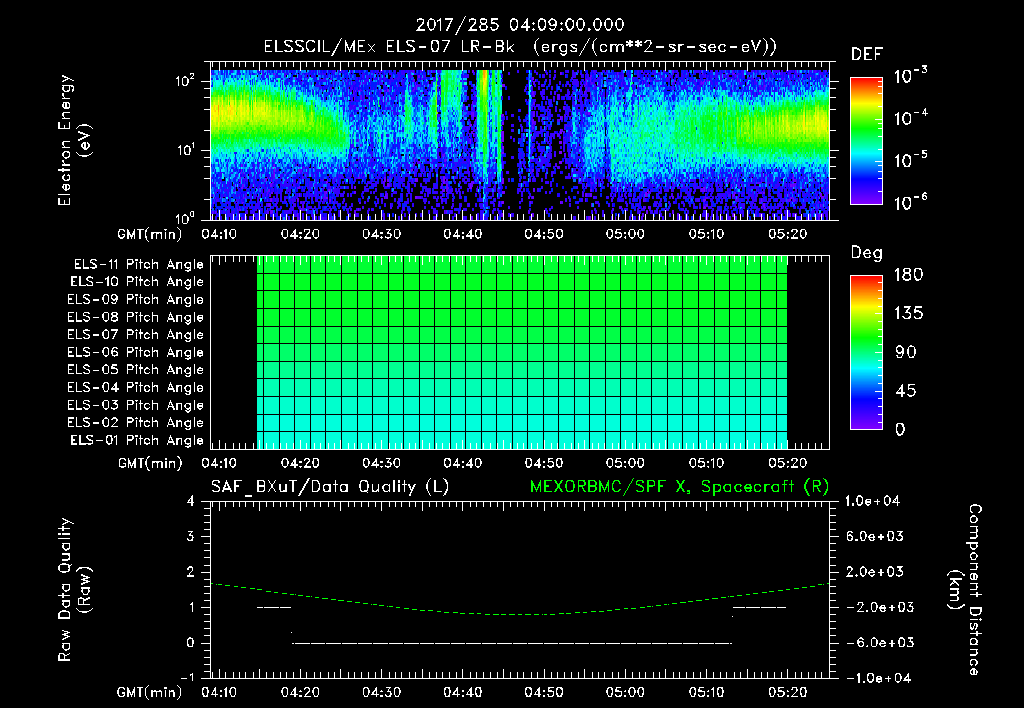Viewport: 1024px width, 708px height.
Task: Click the ELS-09 Pitch Angle row label
Action: [x=136, y=300]
